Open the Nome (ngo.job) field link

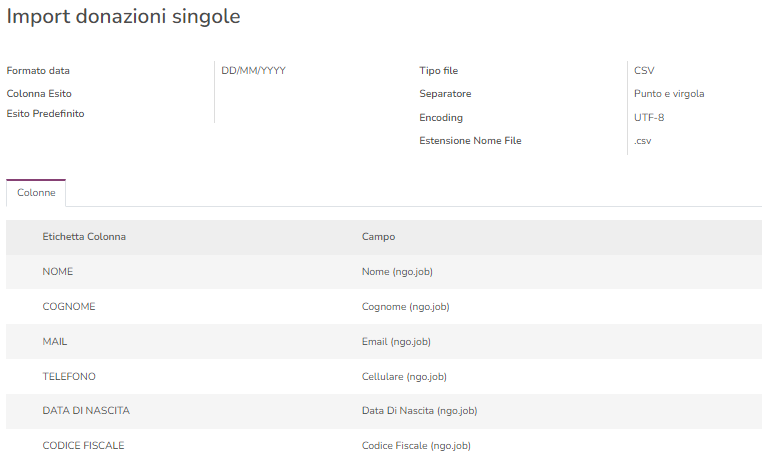pos(397,272)
